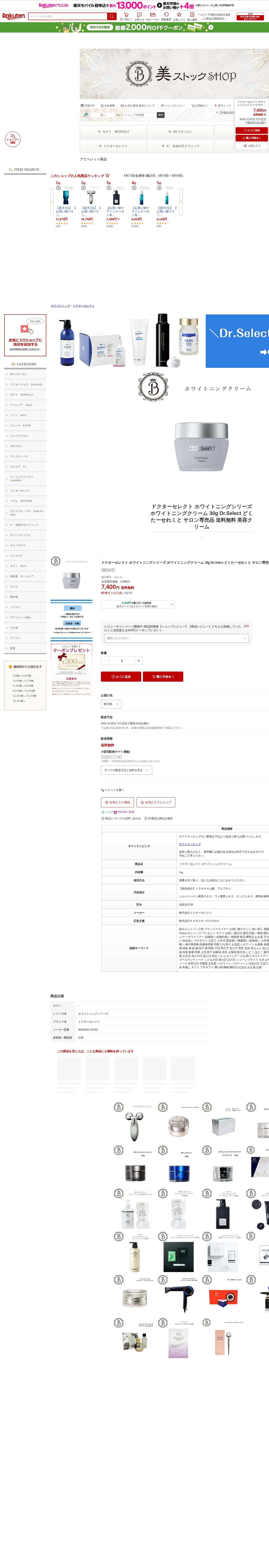
Task: Click the quantity number field
Action: point(121,660)
